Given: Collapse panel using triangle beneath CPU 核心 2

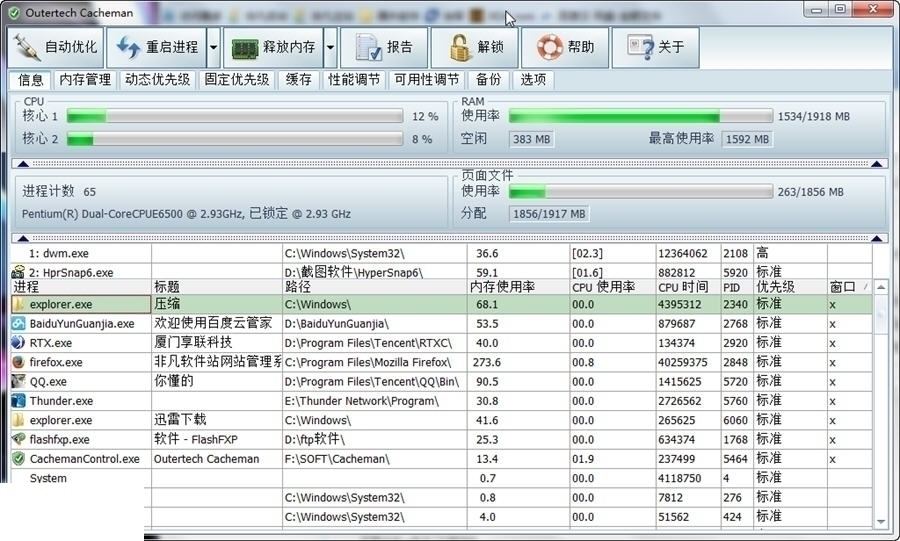Looking at the screenshot, I should point(20,164).
